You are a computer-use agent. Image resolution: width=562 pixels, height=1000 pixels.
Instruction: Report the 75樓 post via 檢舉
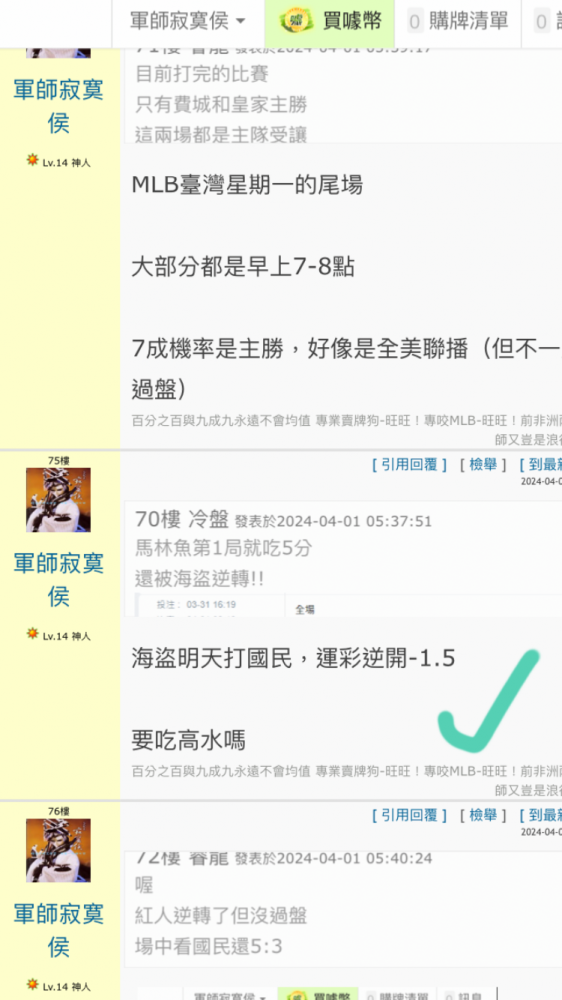[483, 465]
